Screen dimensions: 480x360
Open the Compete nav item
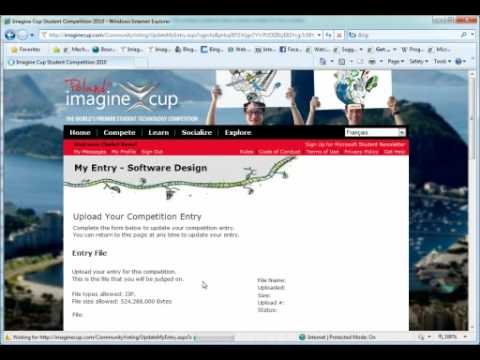(x=119, y=132)
